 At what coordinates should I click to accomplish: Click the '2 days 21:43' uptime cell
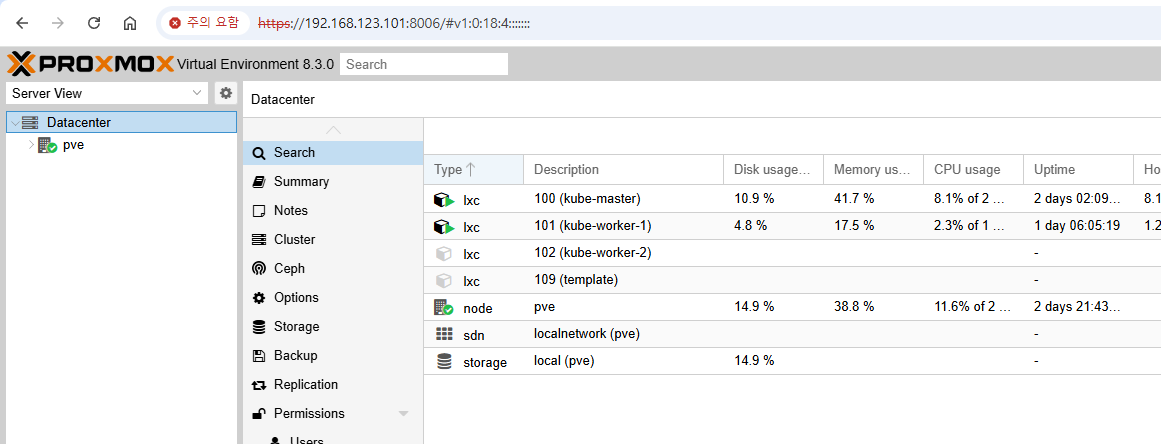pos(1077,307)
